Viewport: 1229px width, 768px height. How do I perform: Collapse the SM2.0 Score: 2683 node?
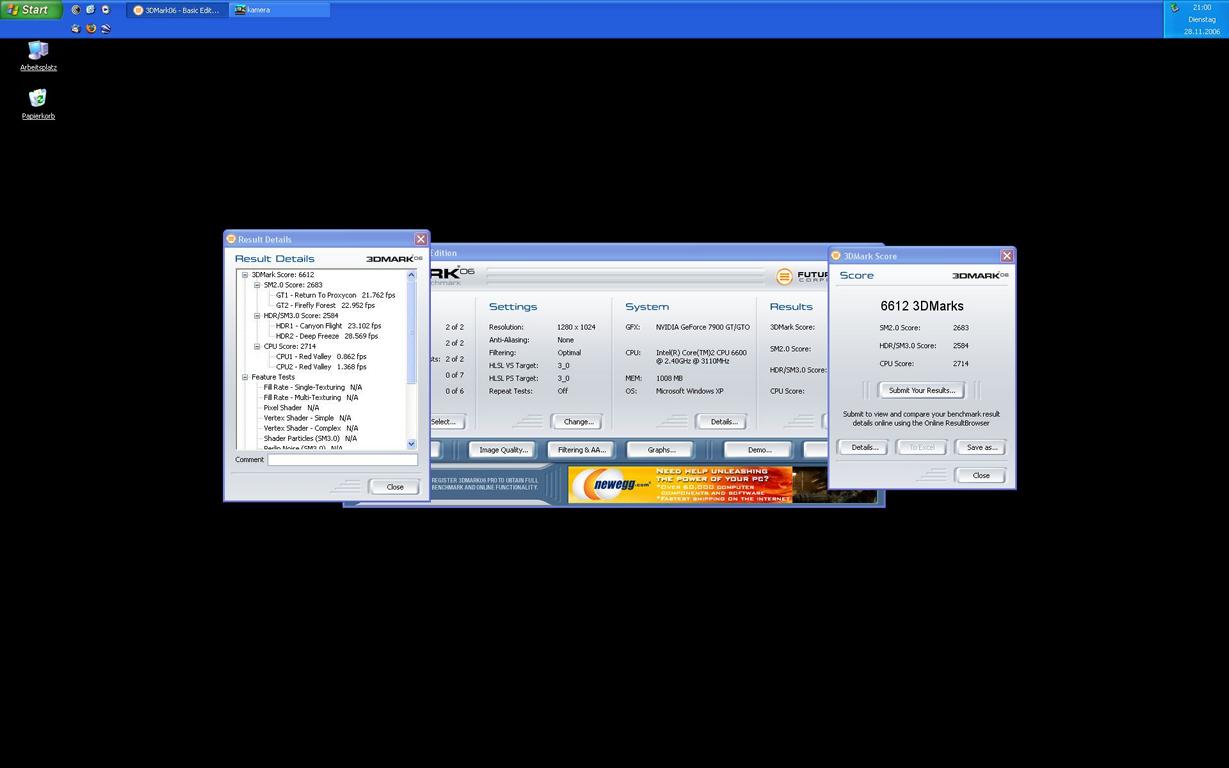pyautogui.click(x=257, y=285)
